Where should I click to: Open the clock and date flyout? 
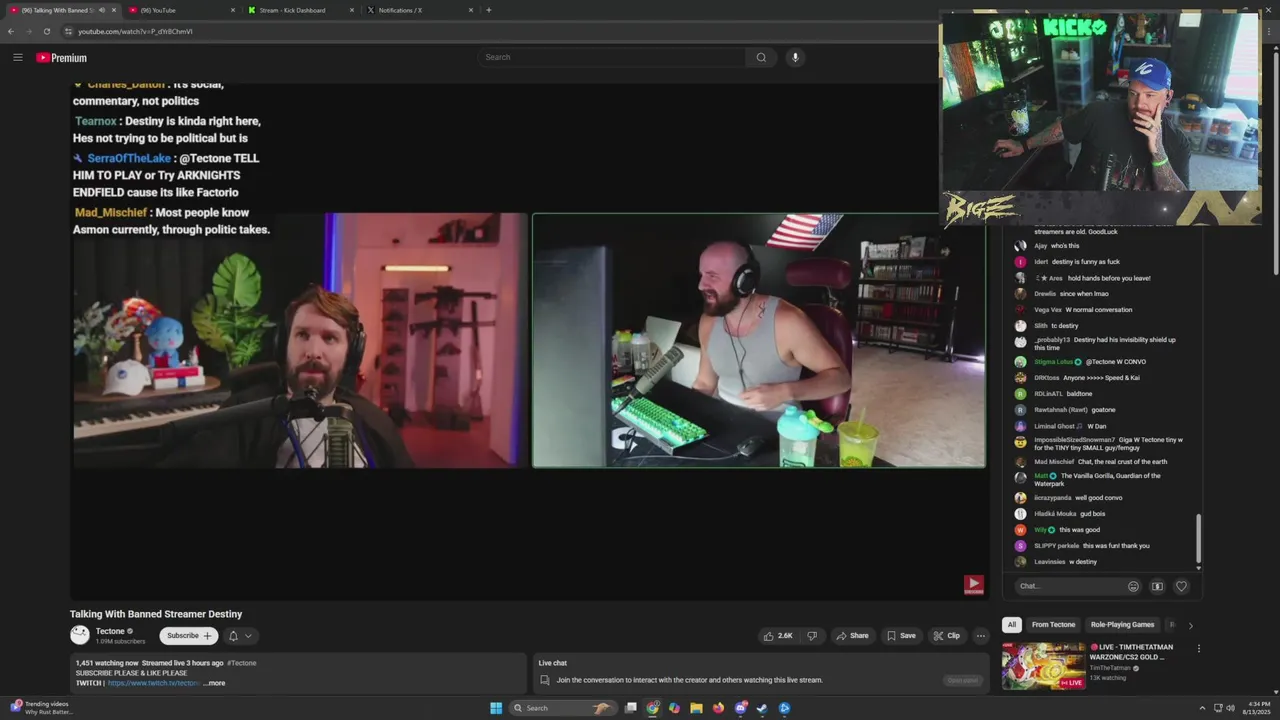[1255, 708]
